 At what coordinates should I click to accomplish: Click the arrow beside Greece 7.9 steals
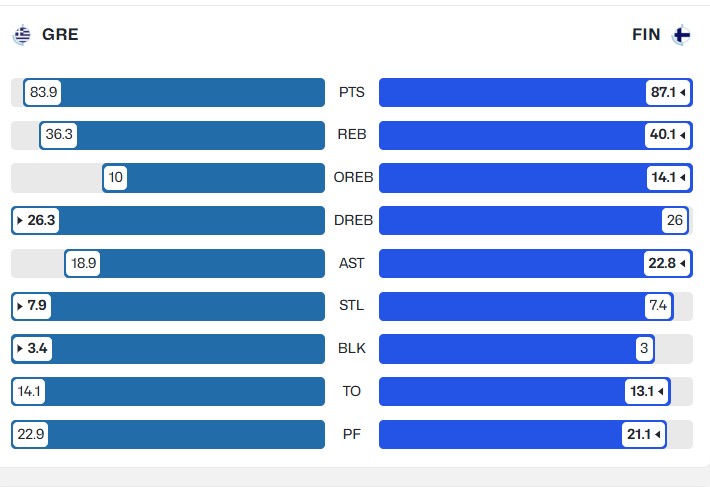(20, 306)
